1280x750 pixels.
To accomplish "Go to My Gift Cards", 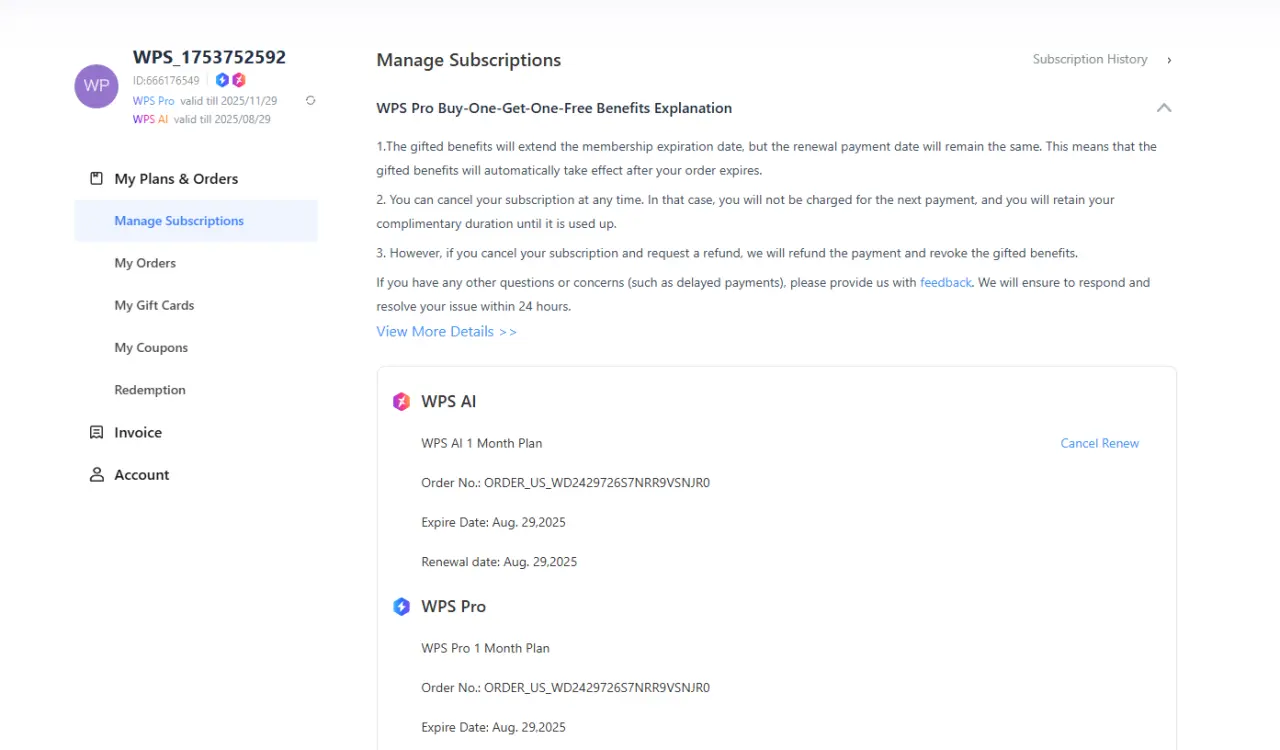I will click(x=154, y=305).
